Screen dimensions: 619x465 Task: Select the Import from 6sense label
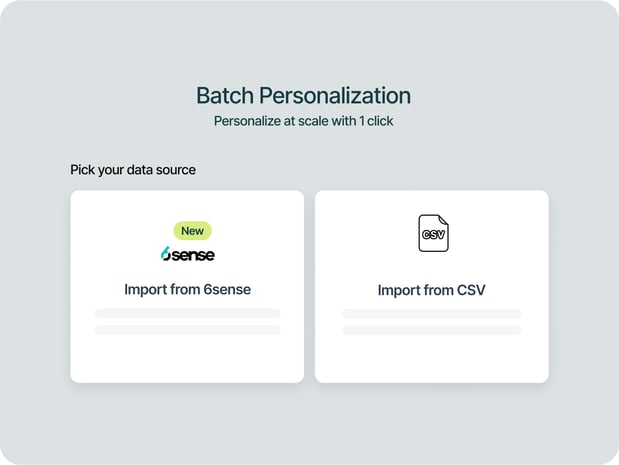tap(187, 290)
